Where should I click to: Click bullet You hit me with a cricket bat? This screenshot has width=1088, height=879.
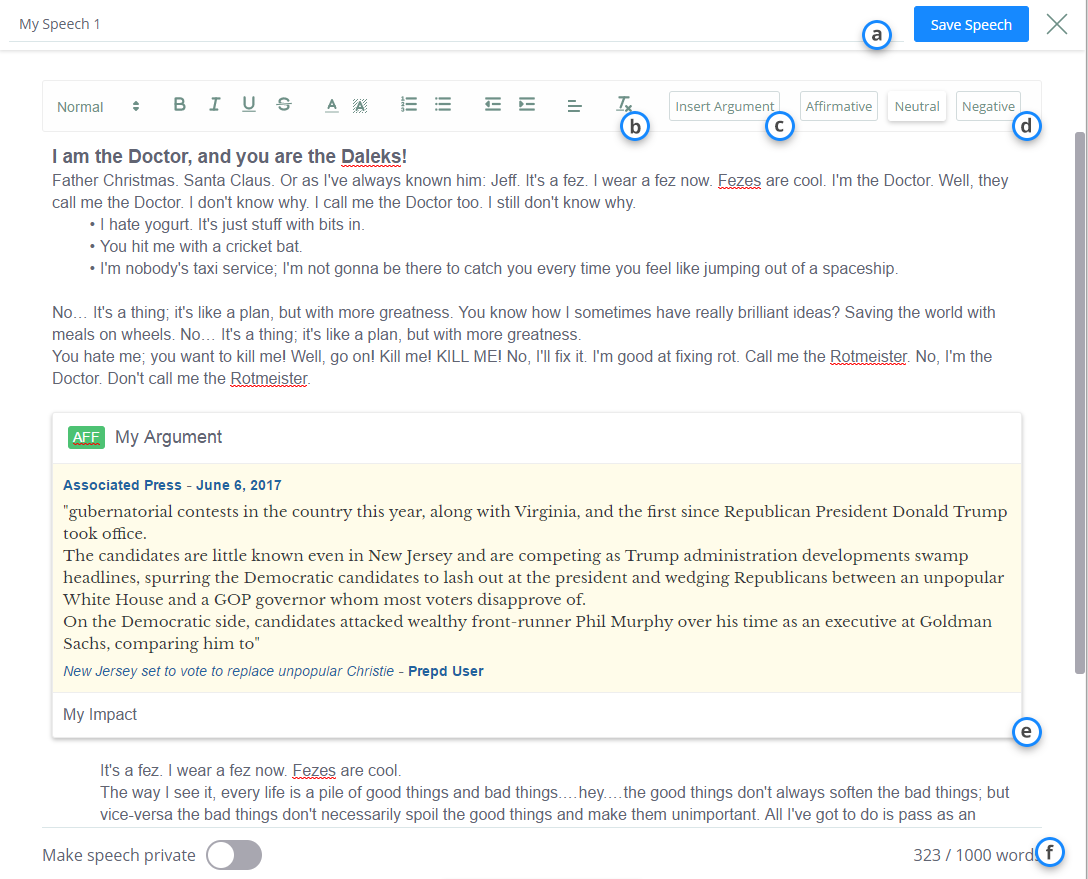tap(201, 246)
